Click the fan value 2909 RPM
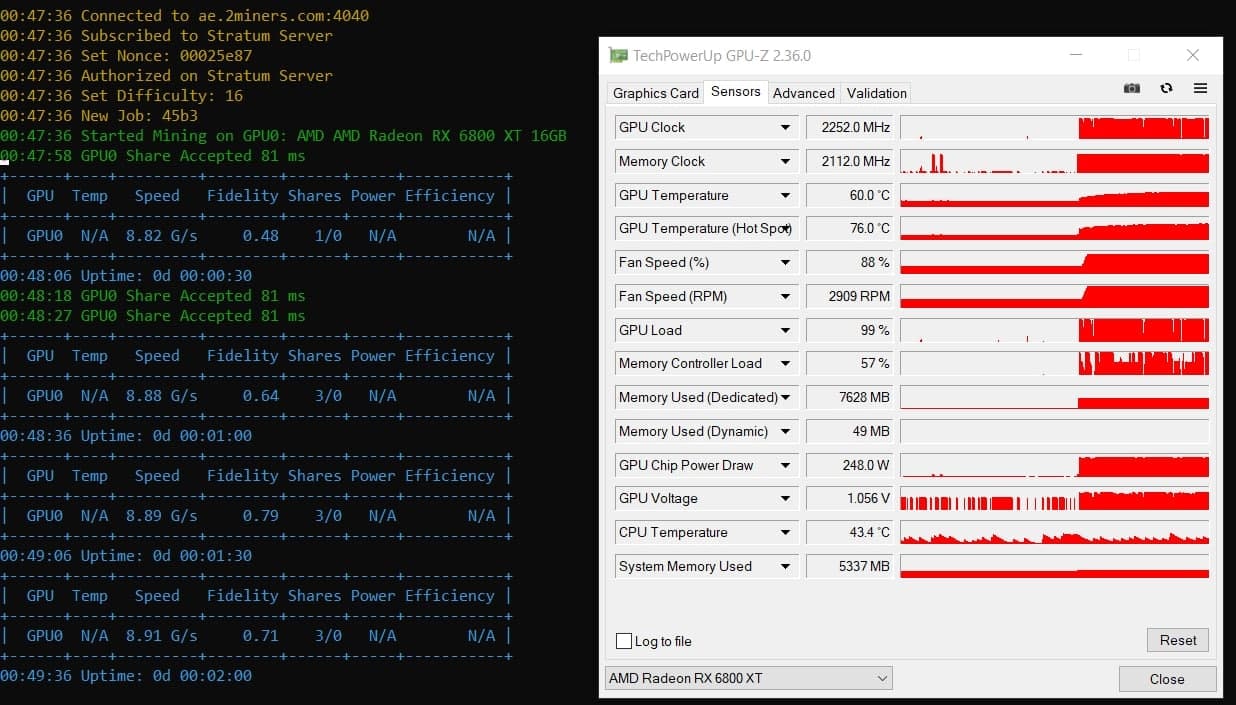Screen dimensions: 1236x705 (x=849, y=296)
